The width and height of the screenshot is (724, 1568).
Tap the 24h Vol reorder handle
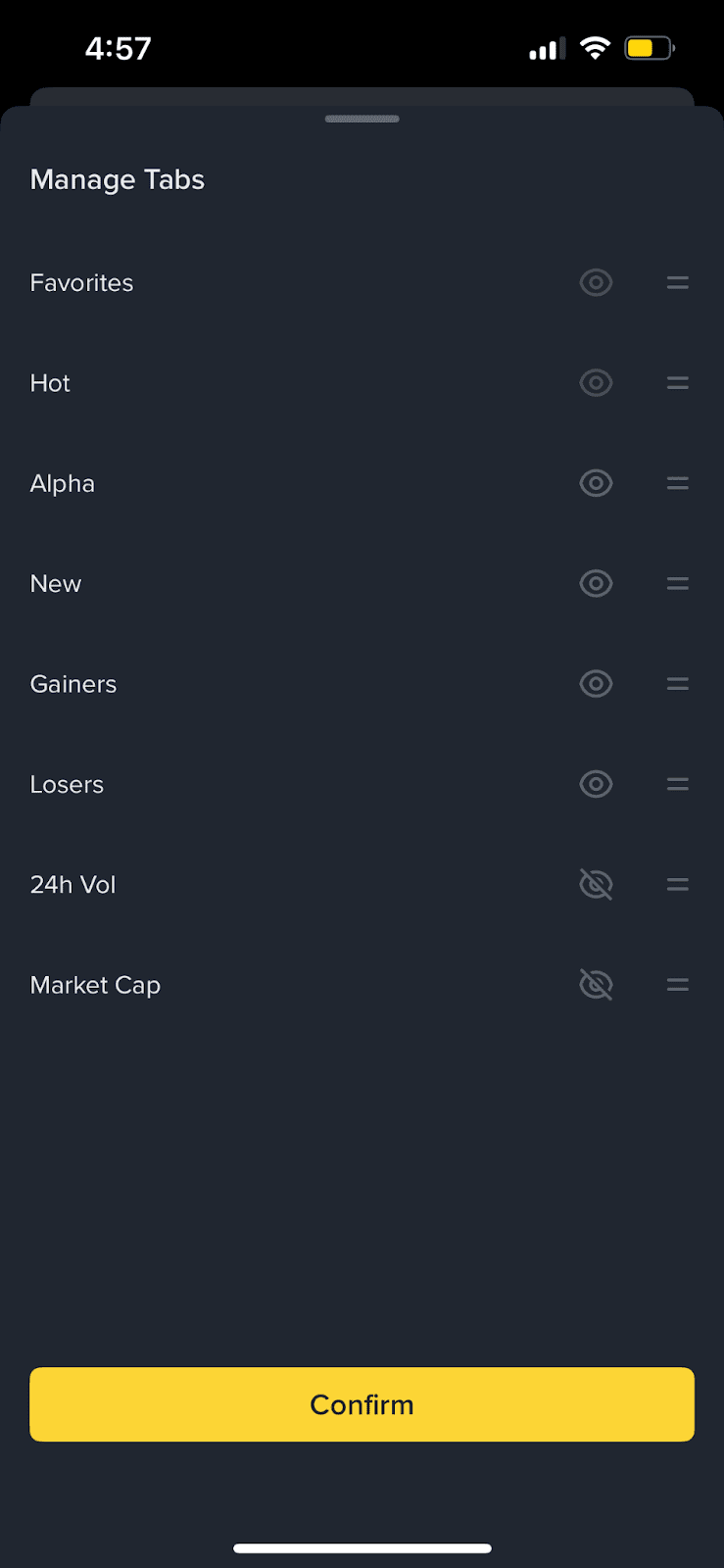pos(677,885)
